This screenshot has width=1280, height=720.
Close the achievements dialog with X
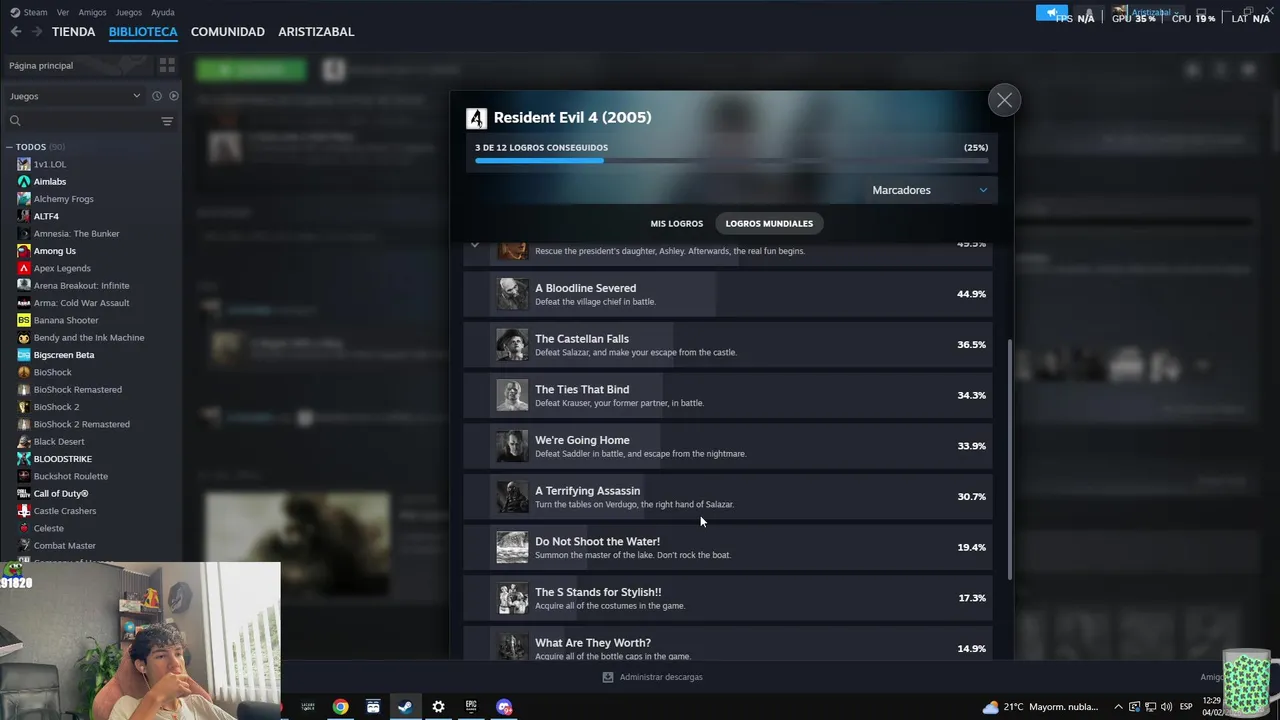click(x=1004, y=100)
